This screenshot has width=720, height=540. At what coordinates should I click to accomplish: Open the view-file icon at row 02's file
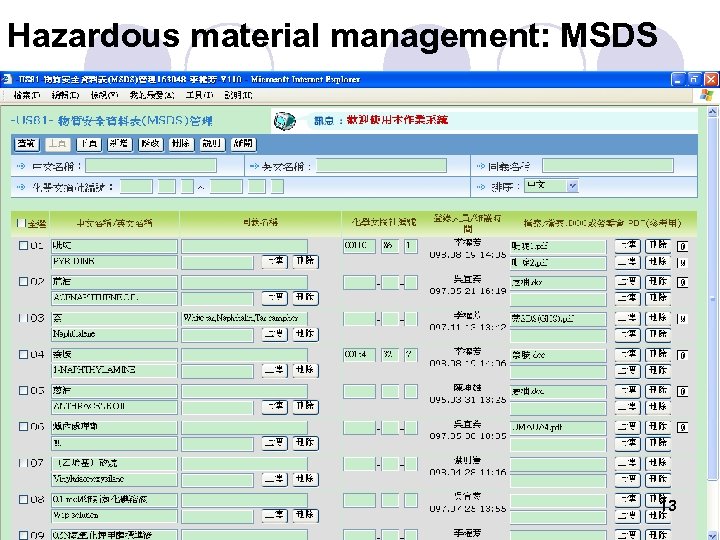pos(682,282)
